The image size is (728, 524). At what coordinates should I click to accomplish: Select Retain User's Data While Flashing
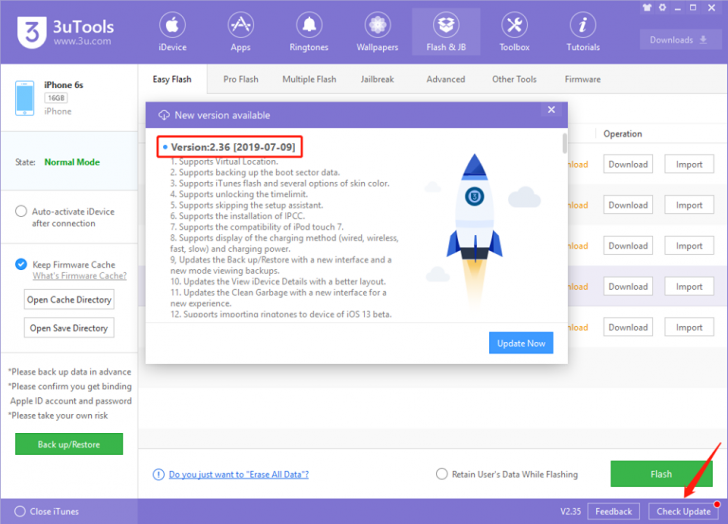pyautogui.click(x=442, y=474)
